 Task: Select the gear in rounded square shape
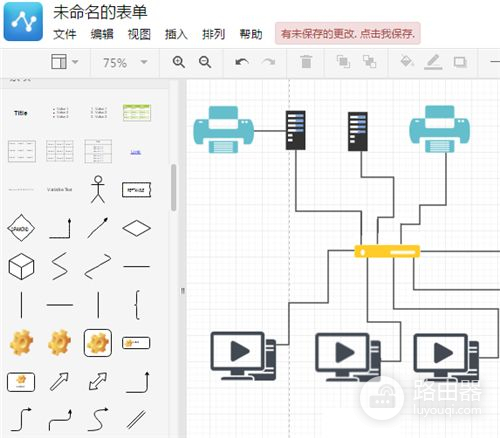[98, 343]
